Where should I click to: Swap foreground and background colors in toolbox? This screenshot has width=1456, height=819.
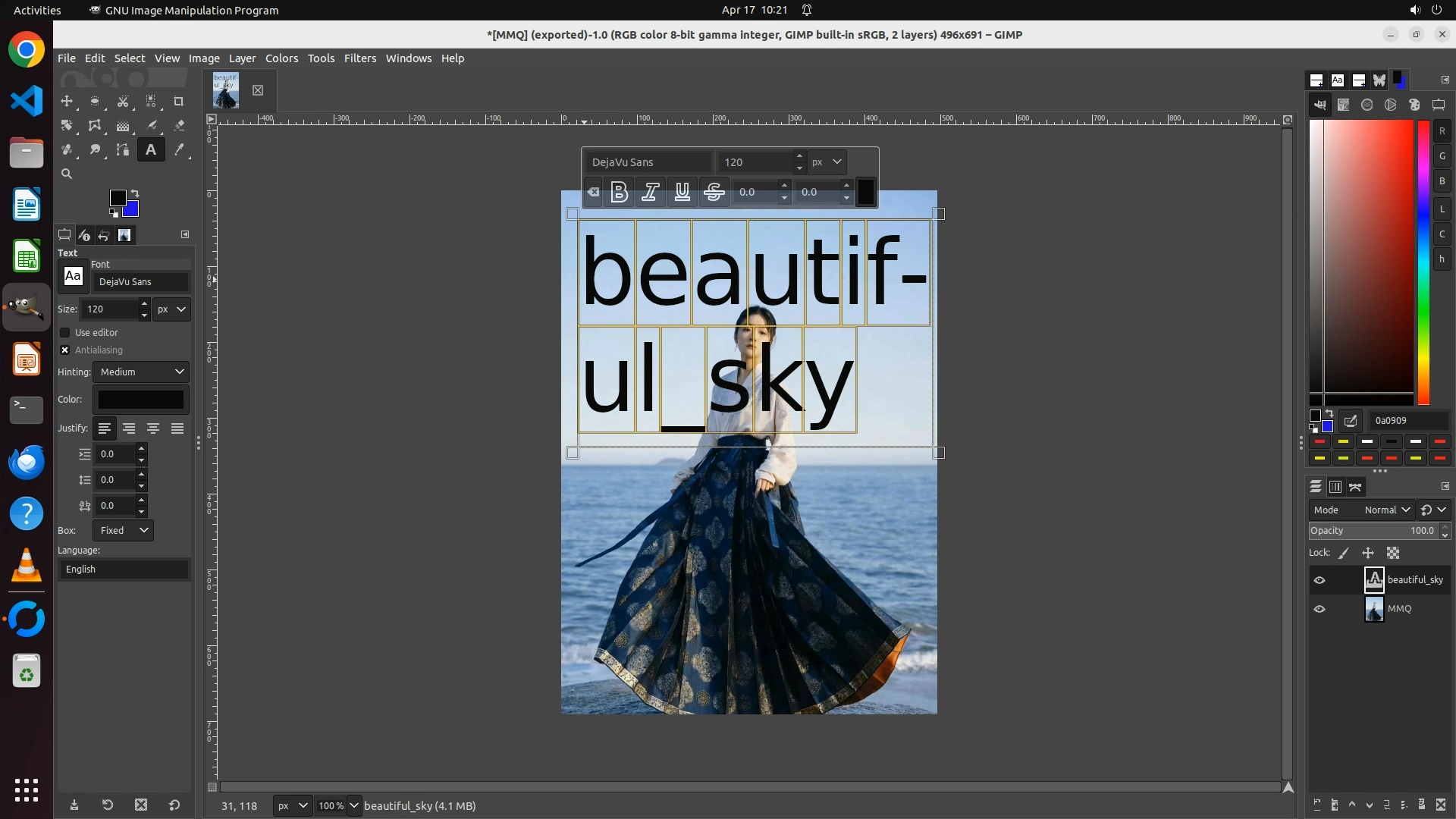click(135, 193)
